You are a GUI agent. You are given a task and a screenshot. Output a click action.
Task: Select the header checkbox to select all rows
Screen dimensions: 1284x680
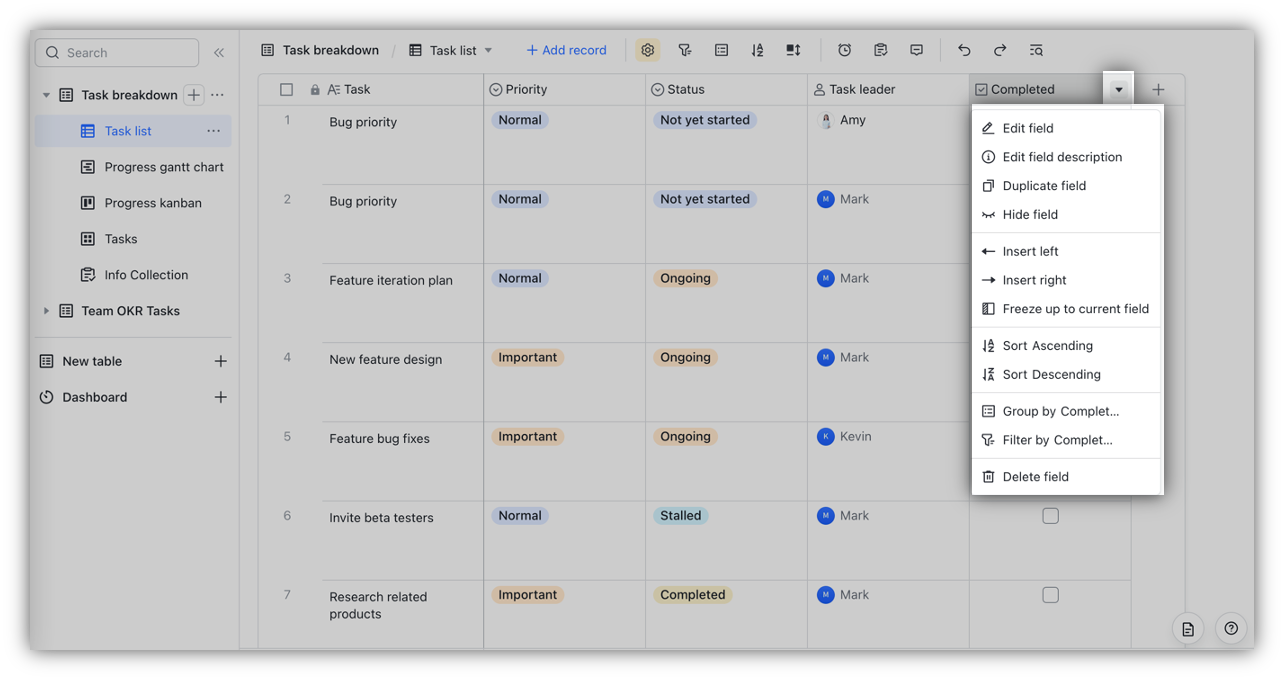[x=286, y=88]
